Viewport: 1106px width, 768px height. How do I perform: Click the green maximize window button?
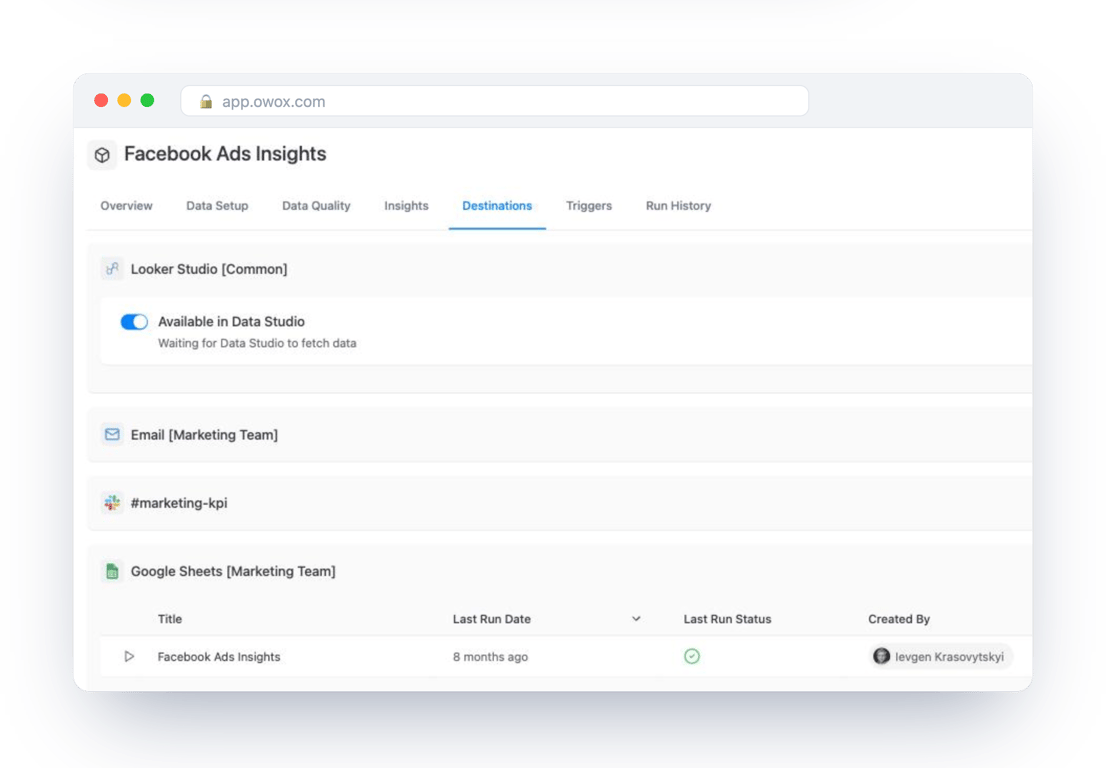tap(147, 100)
